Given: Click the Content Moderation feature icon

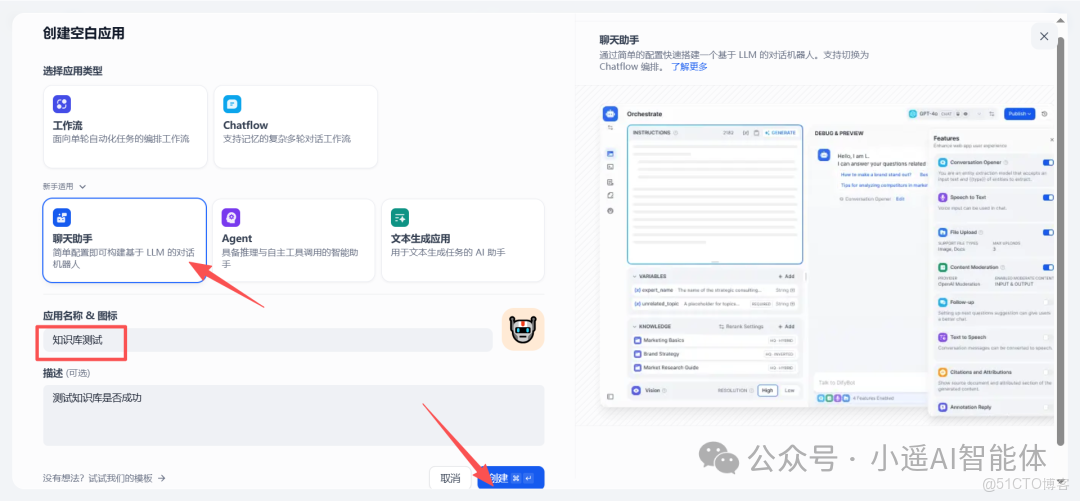Looking at the screenshot, I should click(943, 267).
